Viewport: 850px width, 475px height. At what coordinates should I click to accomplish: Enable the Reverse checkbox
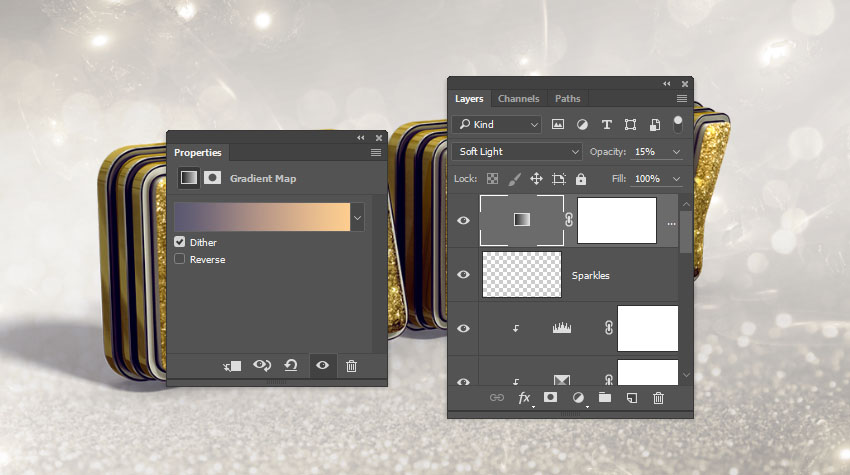(x=180, y=259)
